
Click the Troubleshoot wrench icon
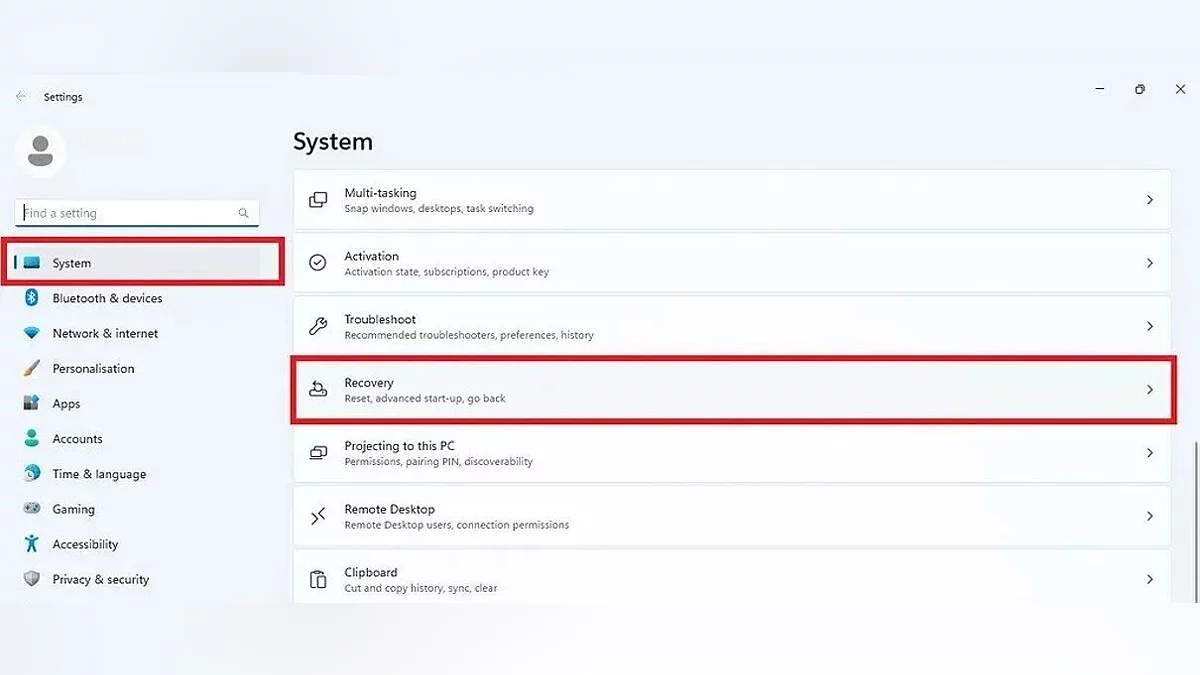tap(318, 326)
